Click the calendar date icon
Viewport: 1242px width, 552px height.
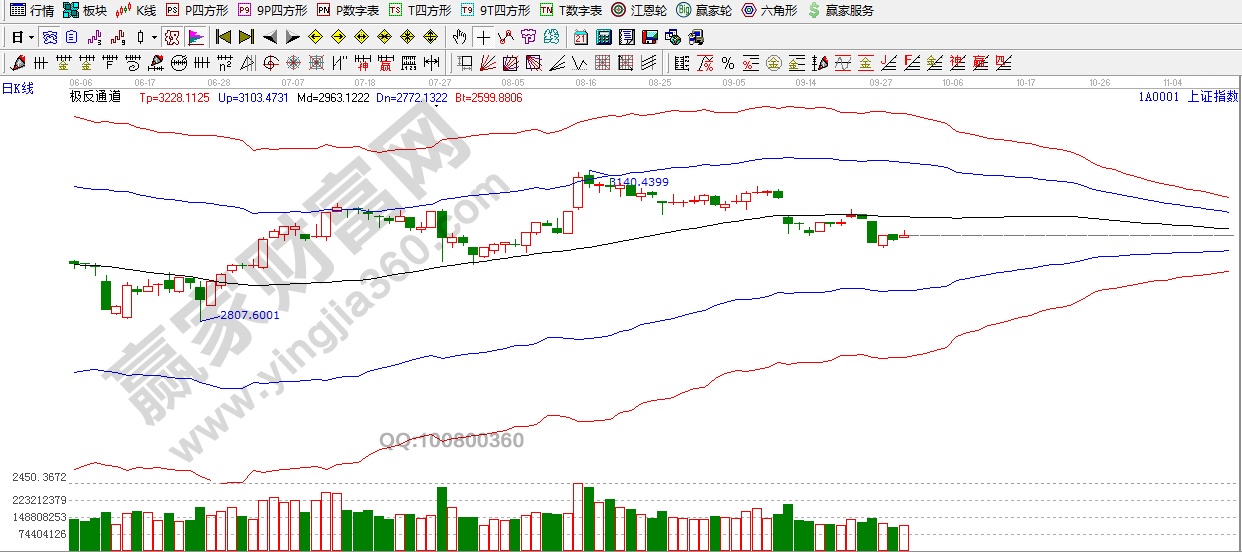[x=580, y=38]
